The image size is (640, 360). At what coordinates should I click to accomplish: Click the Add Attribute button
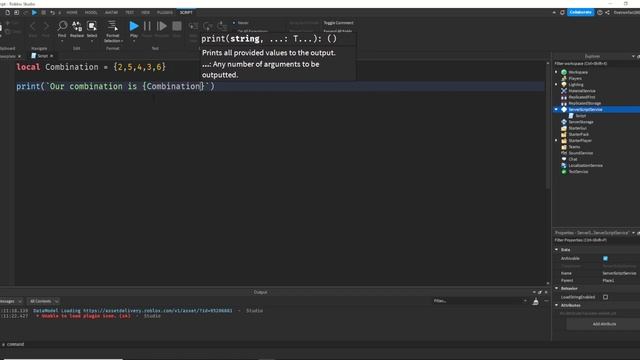[604, 324]
